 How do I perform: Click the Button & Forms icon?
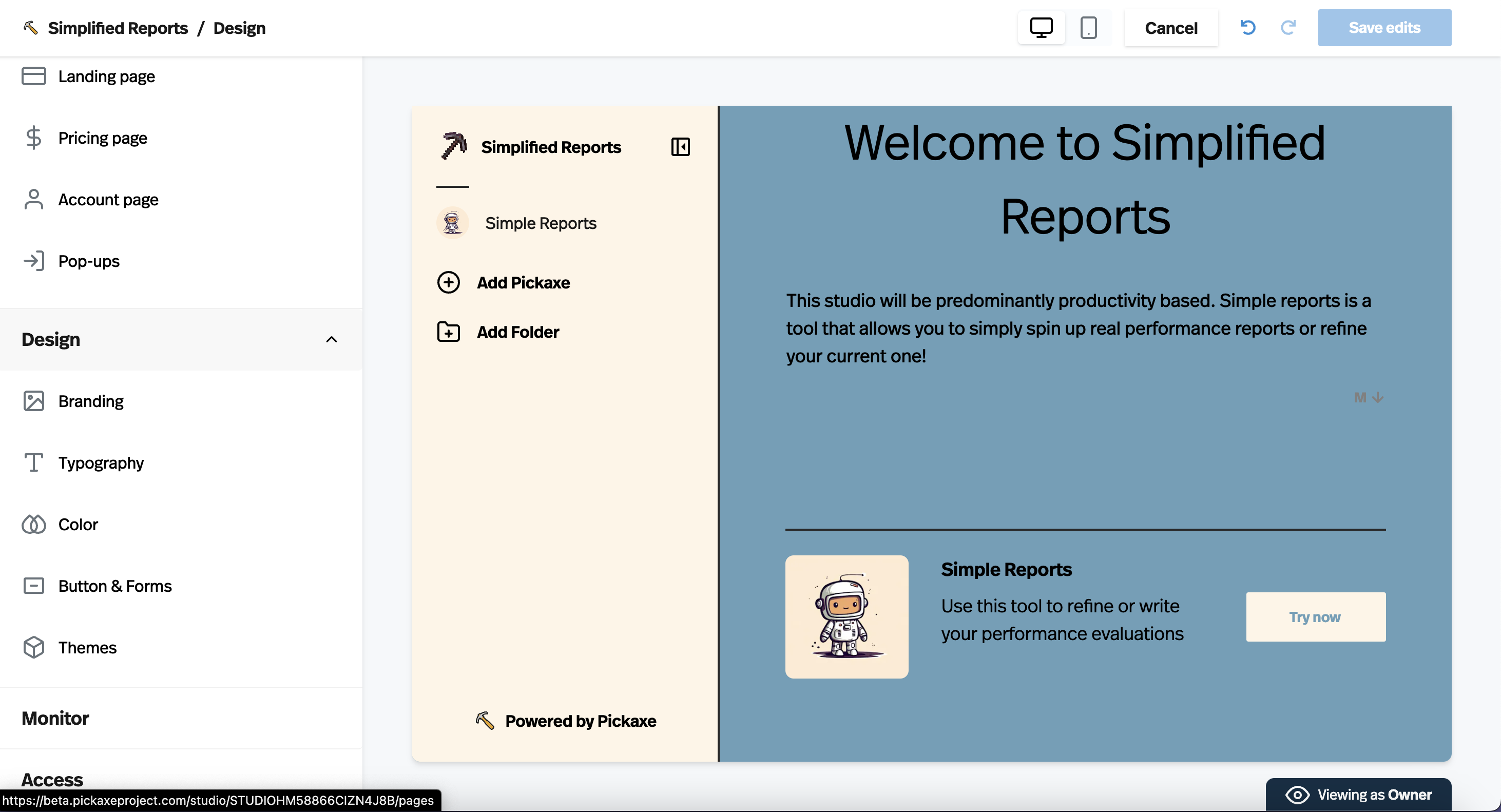(34, 586)
